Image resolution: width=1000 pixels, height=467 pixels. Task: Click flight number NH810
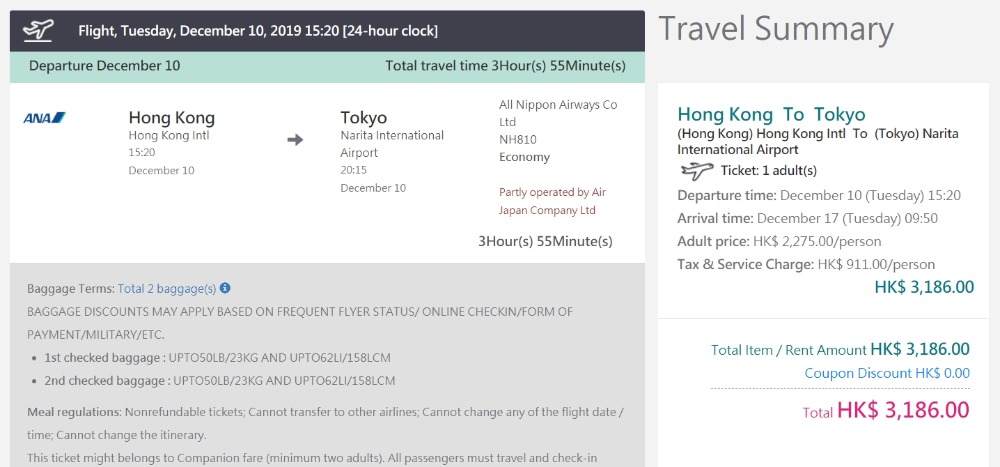tap(518, 140)
